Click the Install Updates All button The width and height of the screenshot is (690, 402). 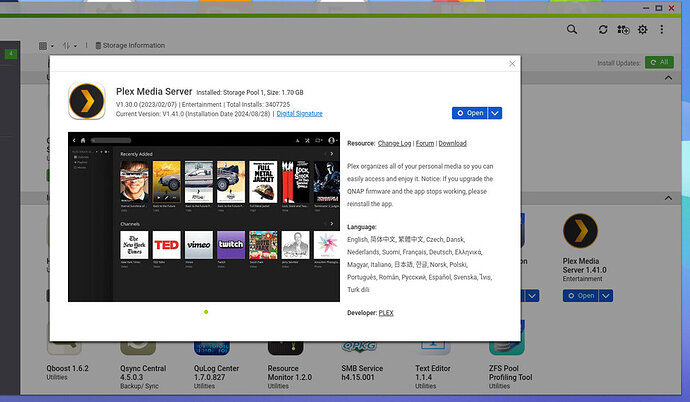659,62
